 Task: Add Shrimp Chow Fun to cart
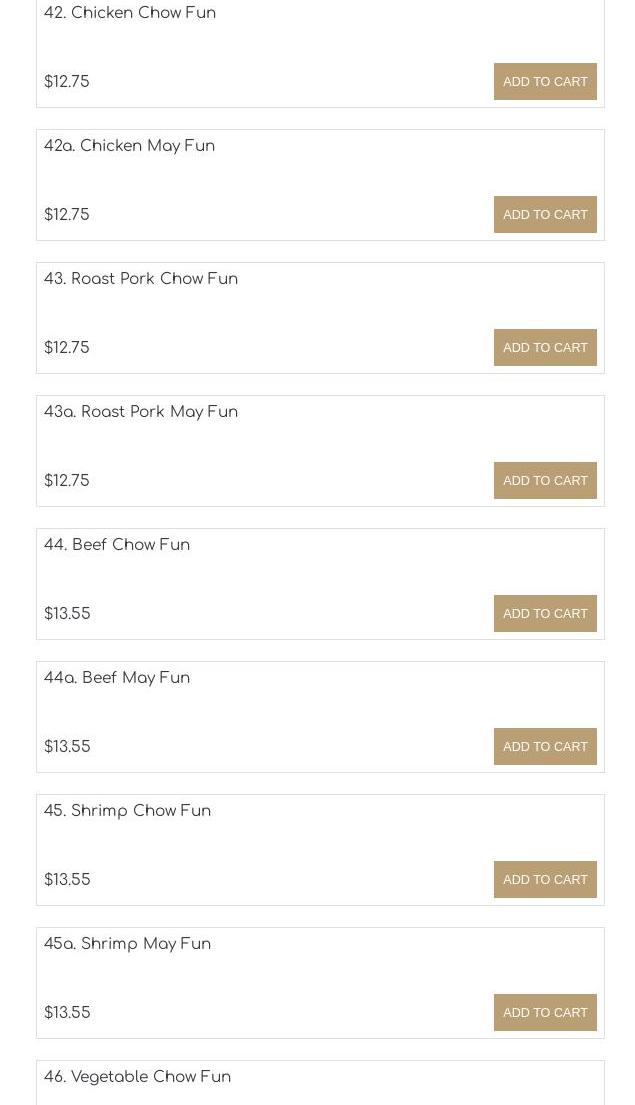point(545,880)
